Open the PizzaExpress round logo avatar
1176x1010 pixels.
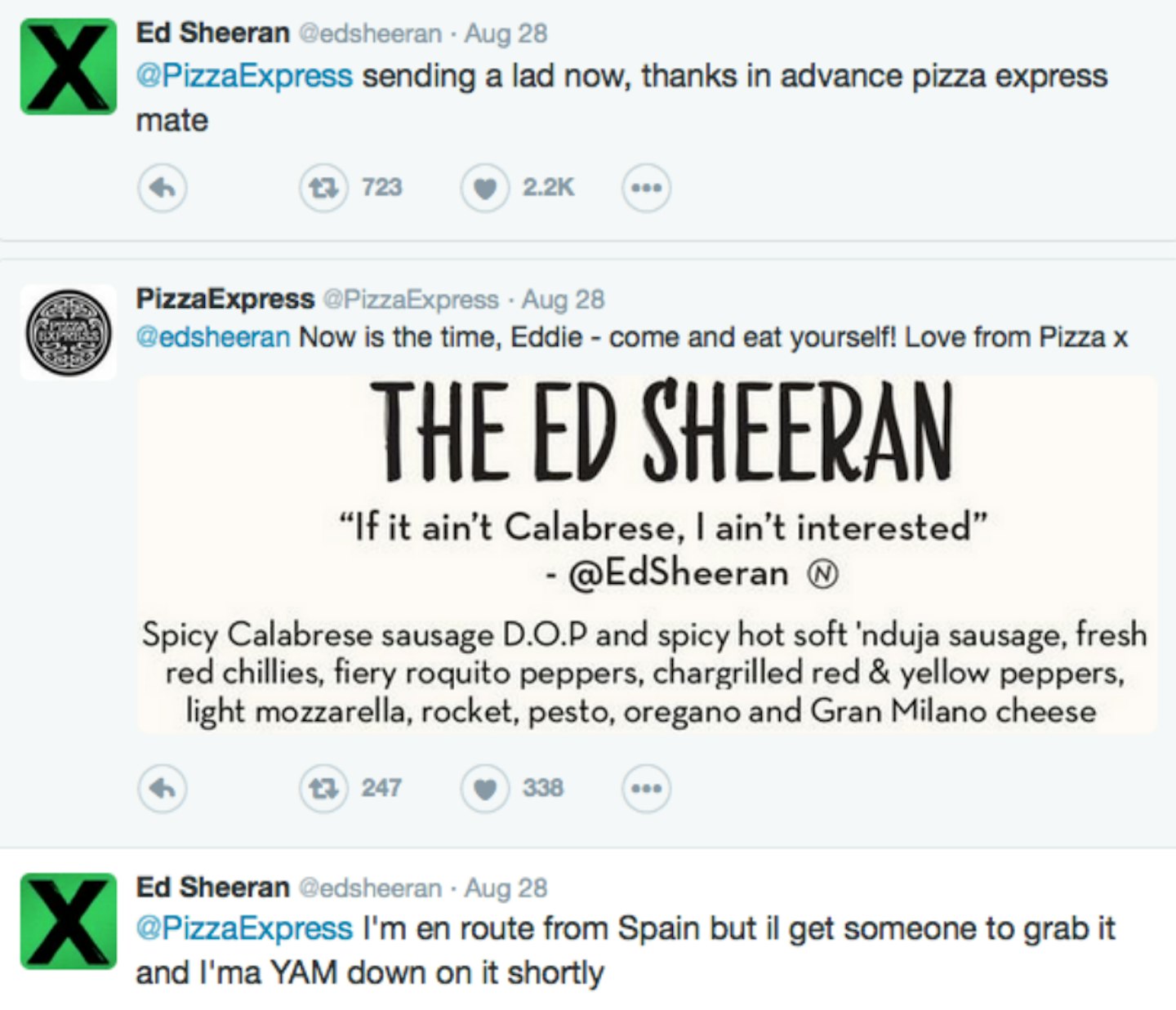tap(69, 332)
